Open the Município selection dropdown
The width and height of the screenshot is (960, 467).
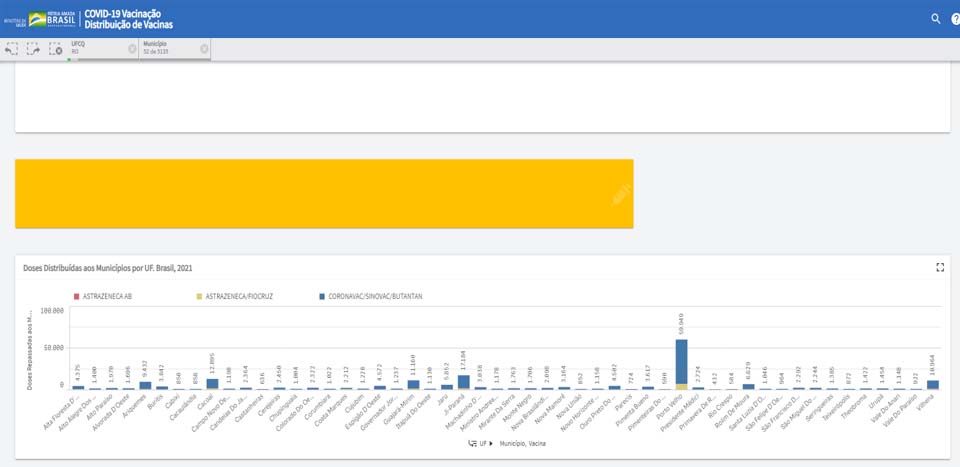168,49
